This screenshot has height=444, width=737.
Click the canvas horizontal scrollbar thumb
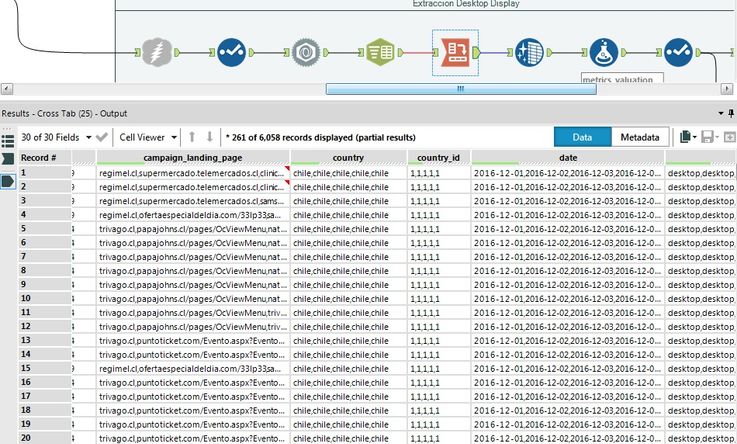[x=461, y=89]
